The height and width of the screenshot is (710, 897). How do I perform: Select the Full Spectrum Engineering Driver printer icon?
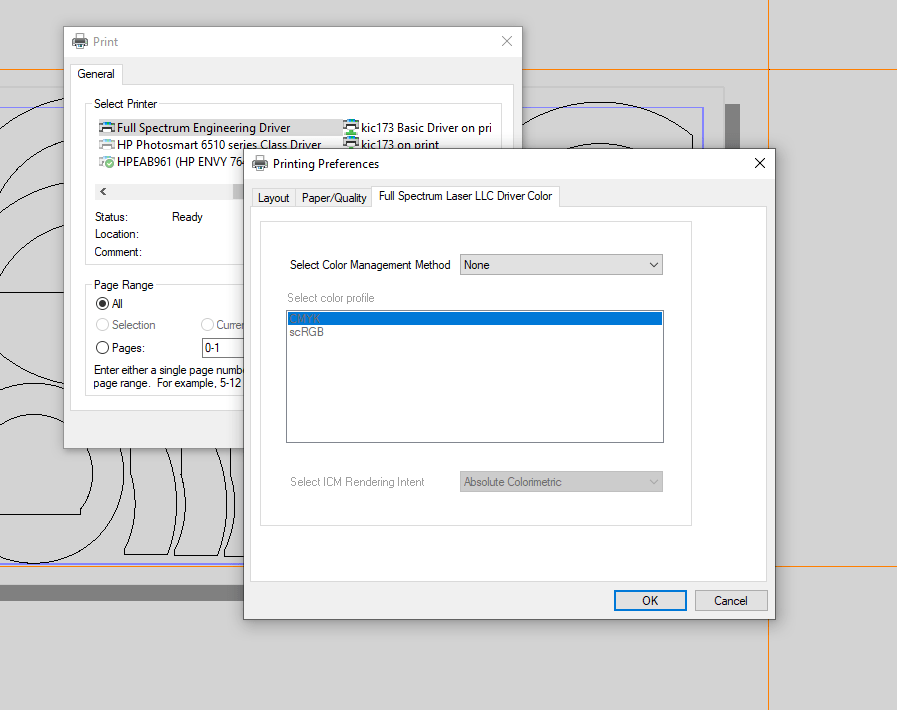coord(106,128)
